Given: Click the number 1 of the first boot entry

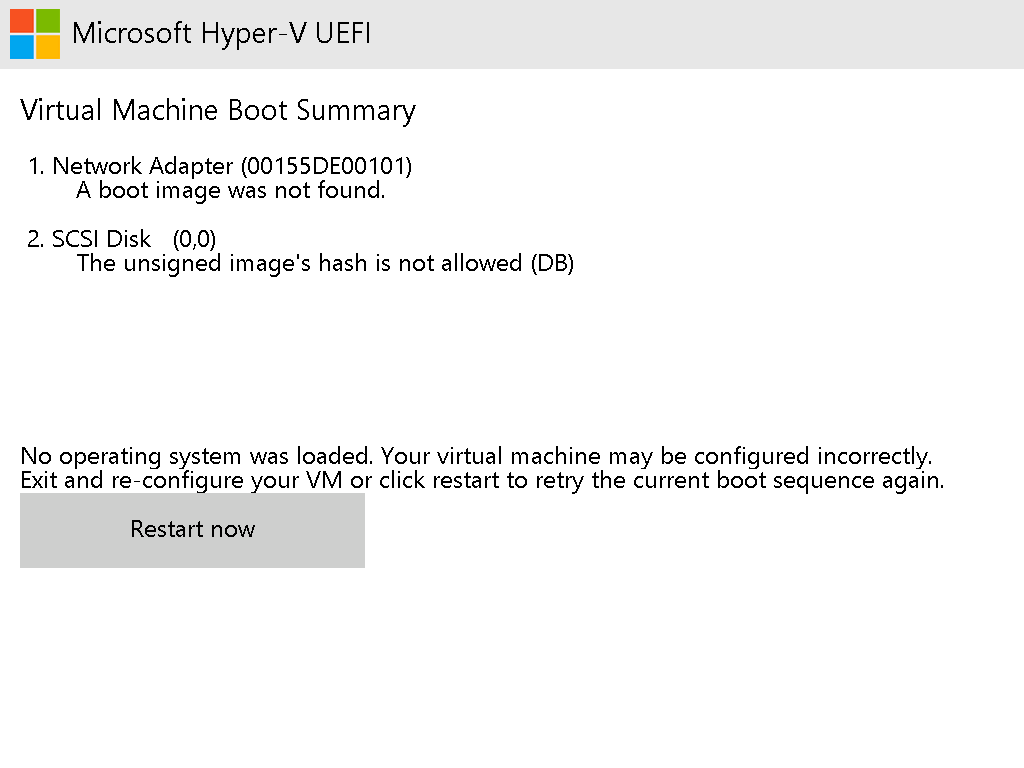Looking at the screenshot, I should pyautogui.click(x=34, y=166).
